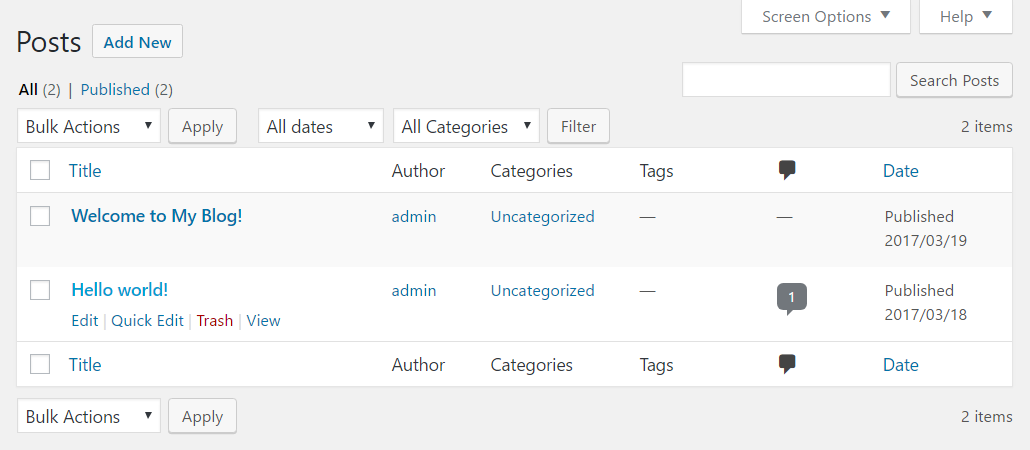Tick the checkbox for Hello world! post
This screenshot has height=450, width=1030.
click(40, 290)
